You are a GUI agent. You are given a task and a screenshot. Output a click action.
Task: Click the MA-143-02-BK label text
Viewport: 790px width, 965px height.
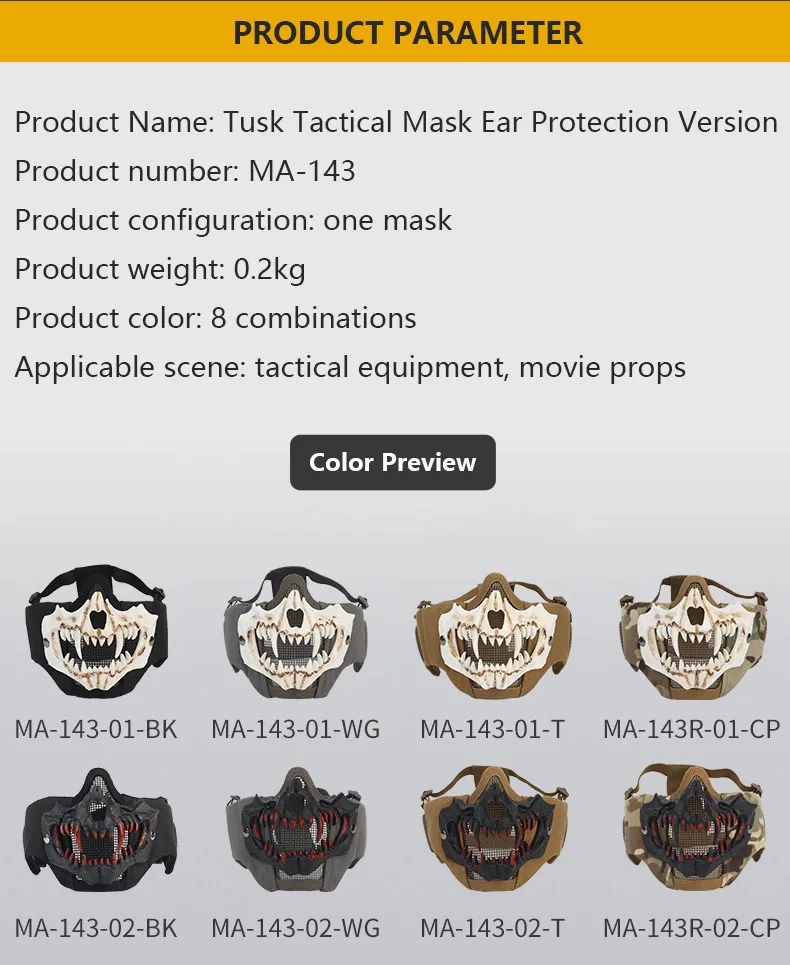pyautogui.click(x=96, y=928)
